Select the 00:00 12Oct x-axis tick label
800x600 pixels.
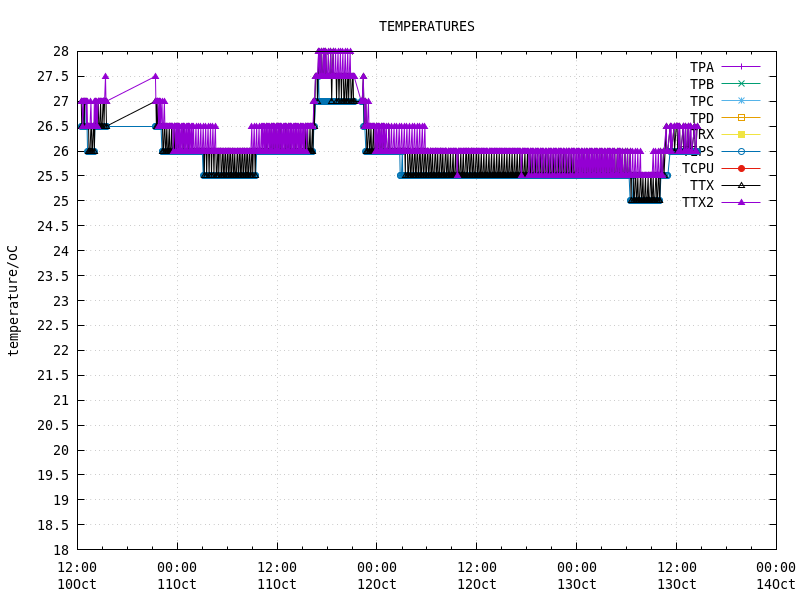click(377, 576)
